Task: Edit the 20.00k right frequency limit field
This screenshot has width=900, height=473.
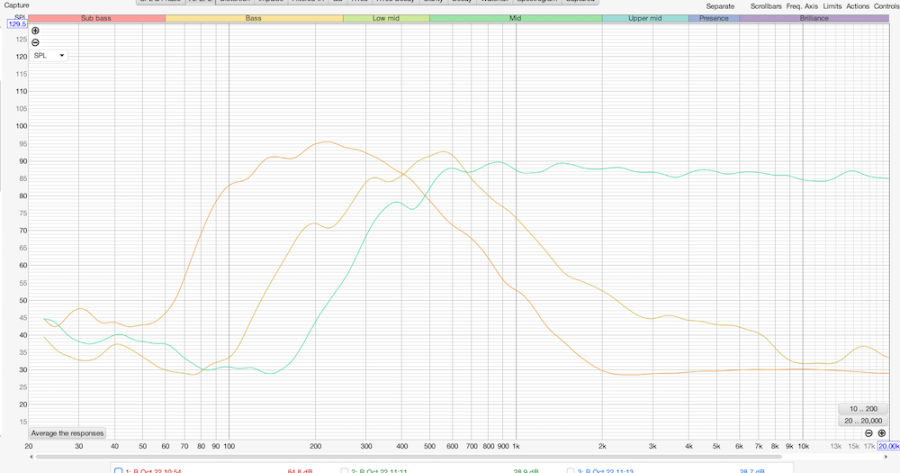Action: [x=888, y=446]
